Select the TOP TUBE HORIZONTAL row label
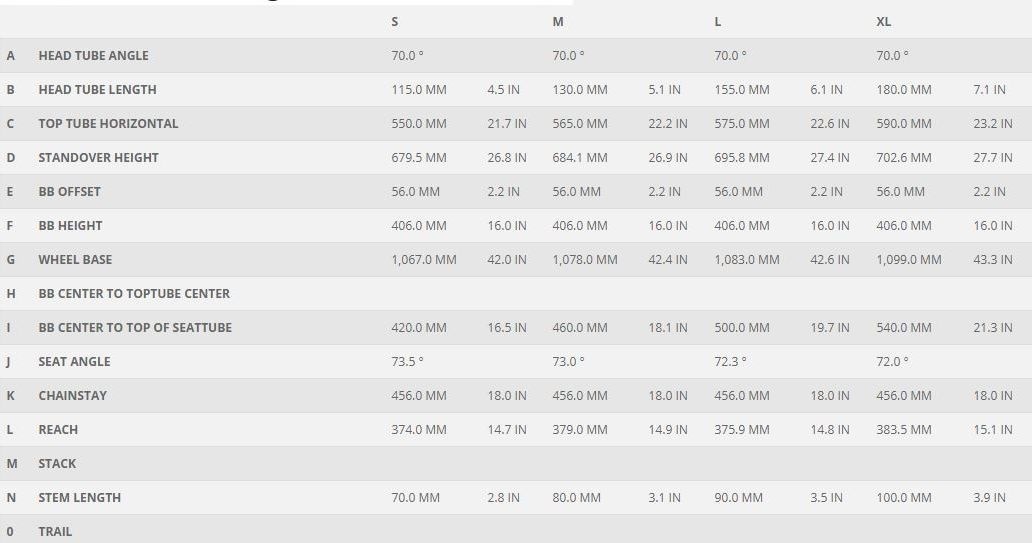Viewport: 1032px width, 543px height. point(108,124)
